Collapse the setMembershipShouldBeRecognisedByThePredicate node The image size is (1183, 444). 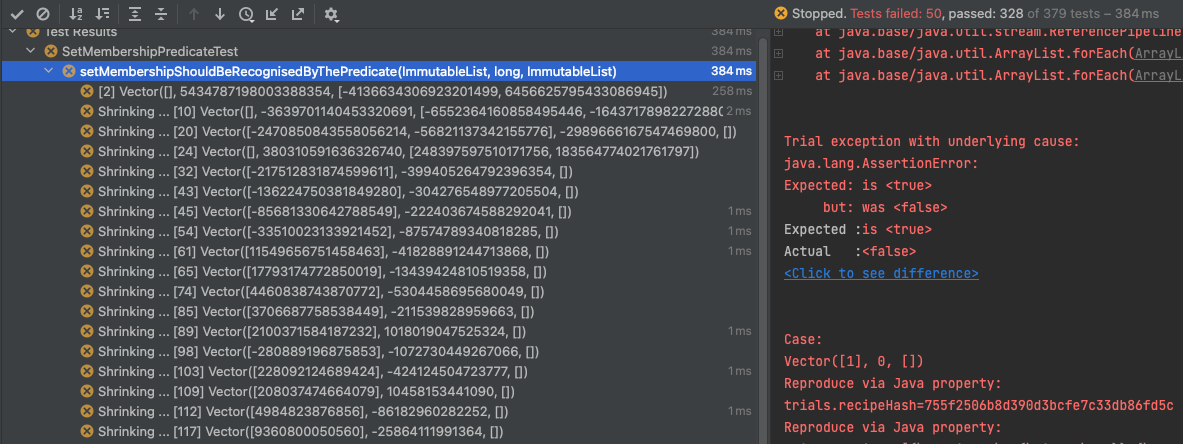50,71
